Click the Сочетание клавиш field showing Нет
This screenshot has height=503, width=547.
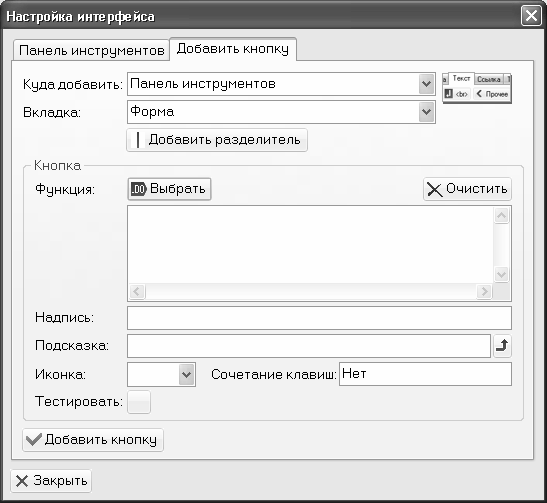(425, 374)
